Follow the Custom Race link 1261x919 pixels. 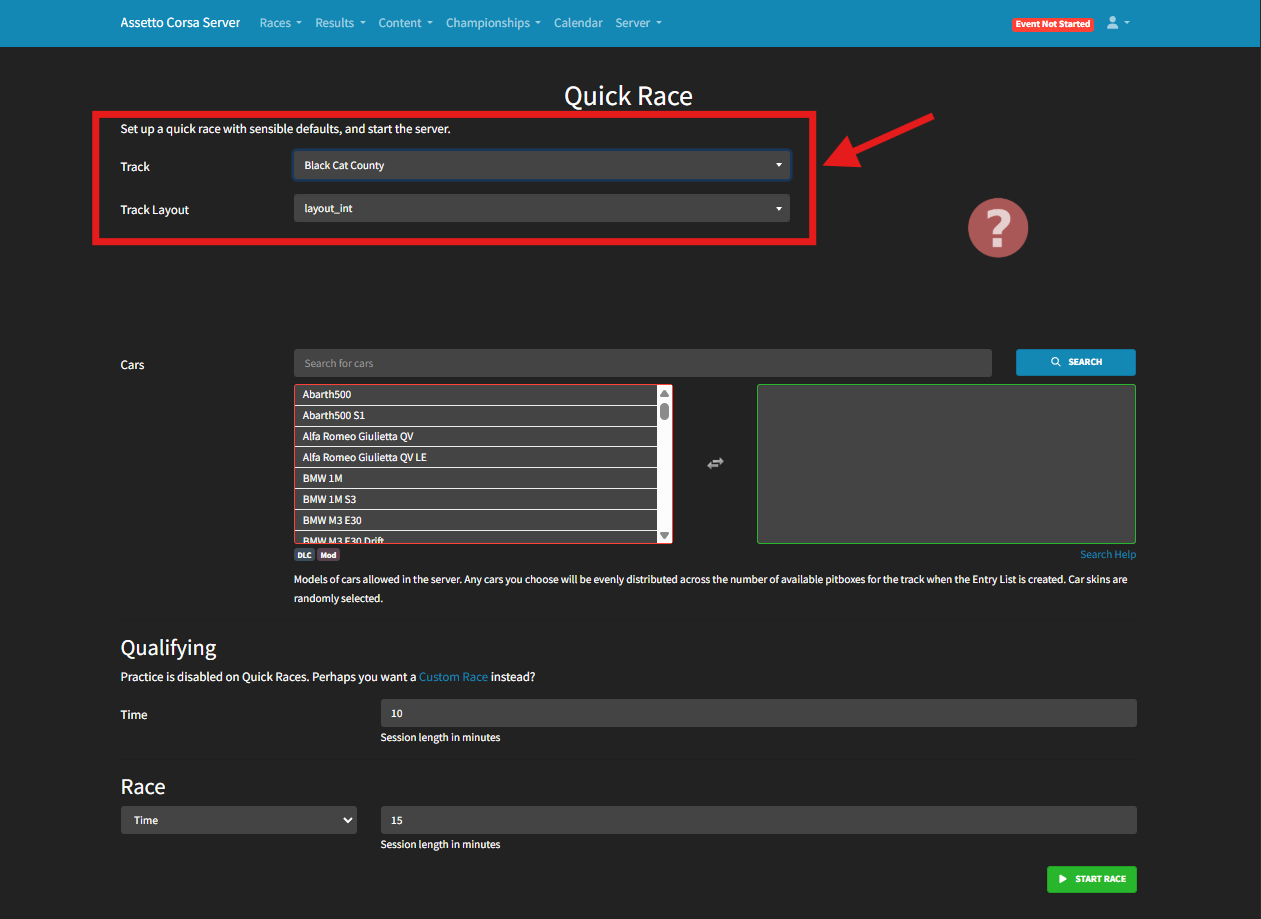click(x=453, y=677)
